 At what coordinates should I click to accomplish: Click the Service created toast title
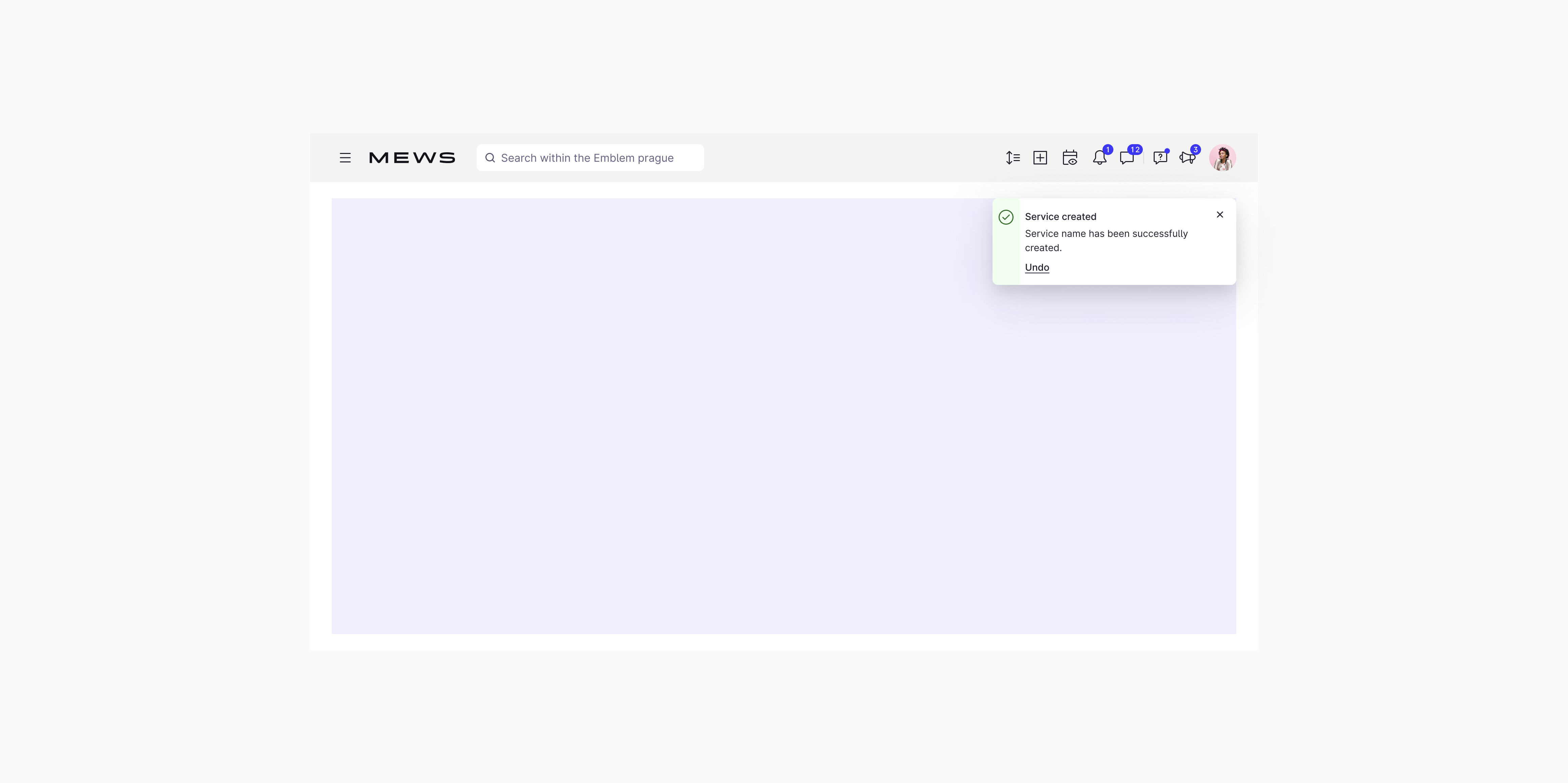1060,217
